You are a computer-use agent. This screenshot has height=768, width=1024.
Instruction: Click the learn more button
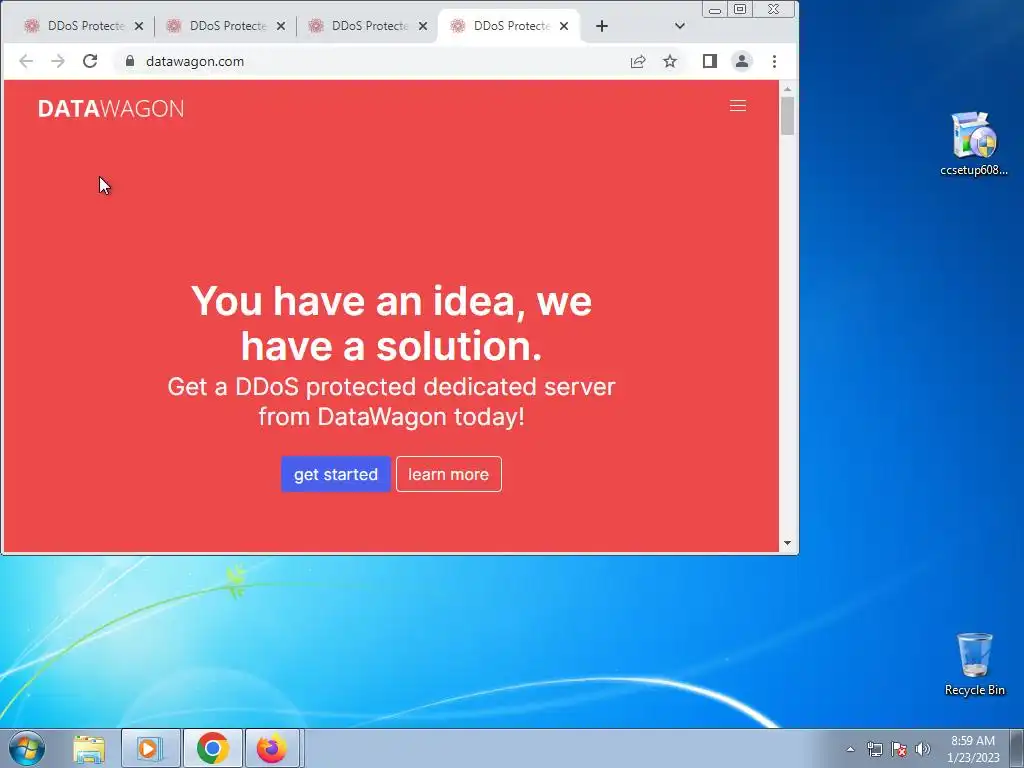pyautogui.click(x=449, y=474)
